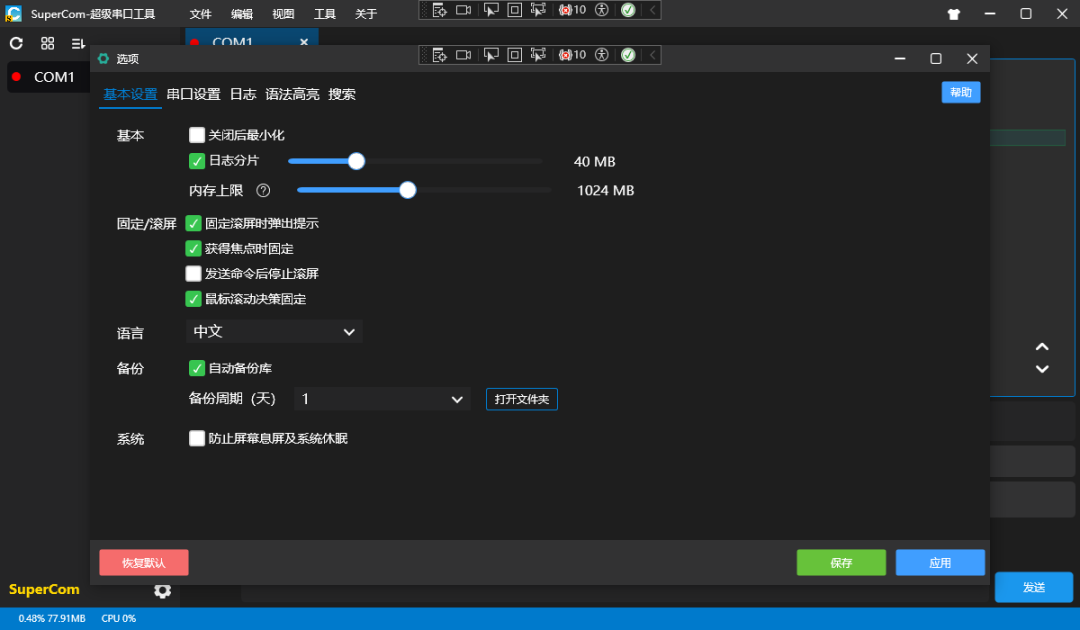
Task: Enable the 发送命令后停止滚屏 checkbox
Action: click(193, 273)
